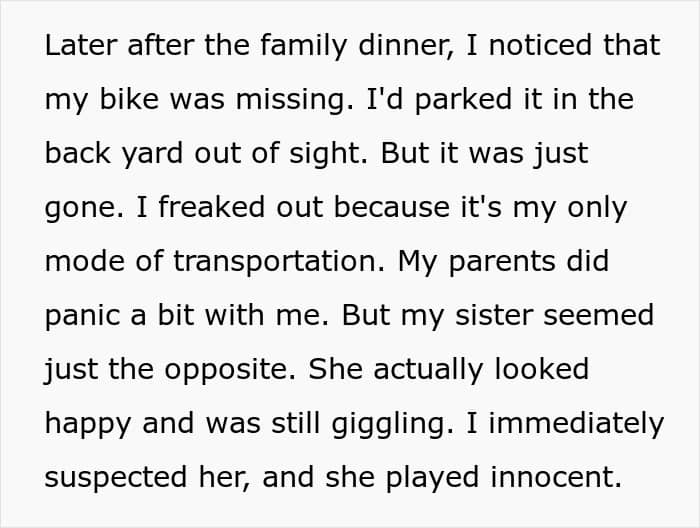Click the word "immediately"
700x528 pixels.
point(576,425)
